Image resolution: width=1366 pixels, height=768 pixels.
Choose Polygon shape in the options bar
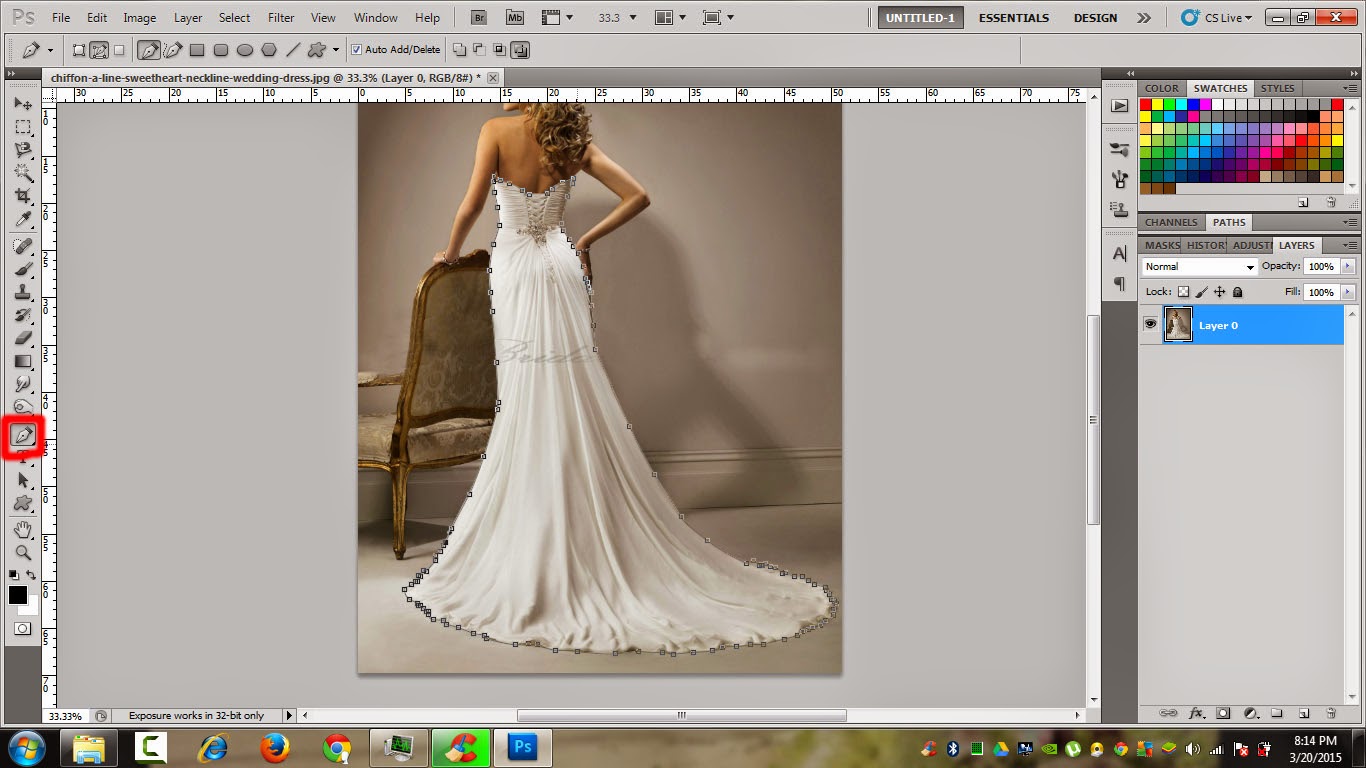pyautogui.click(x=269, y=49)
